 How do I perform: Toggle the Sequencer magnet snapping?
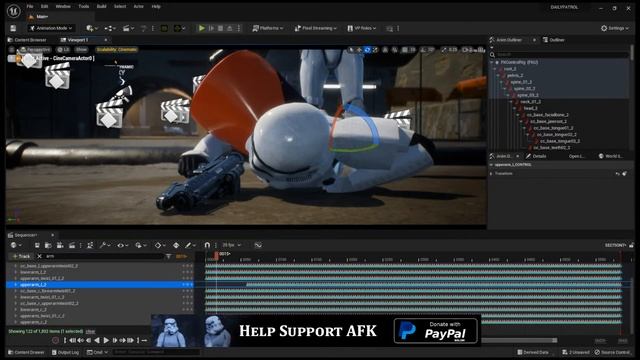[207, 245]
